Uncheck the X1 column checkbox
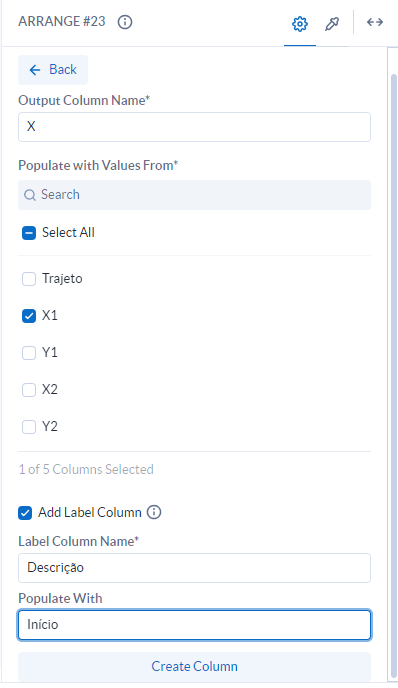Image resolution: width=398 pixels, height=688 pixels. (29, 316)
